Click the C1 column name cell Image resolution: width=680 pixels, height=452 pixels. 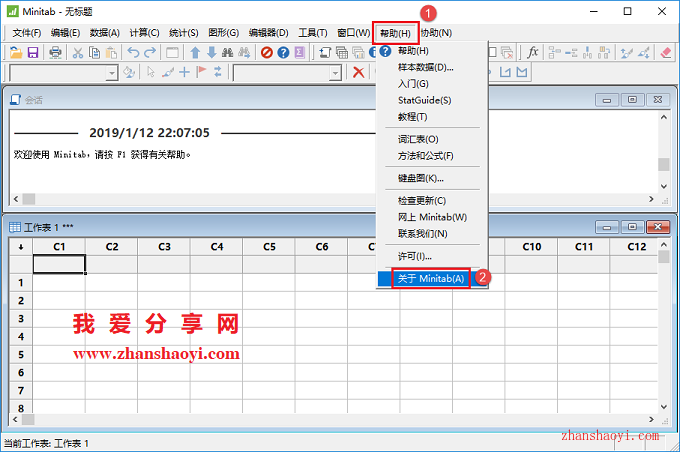pos(59,264)
